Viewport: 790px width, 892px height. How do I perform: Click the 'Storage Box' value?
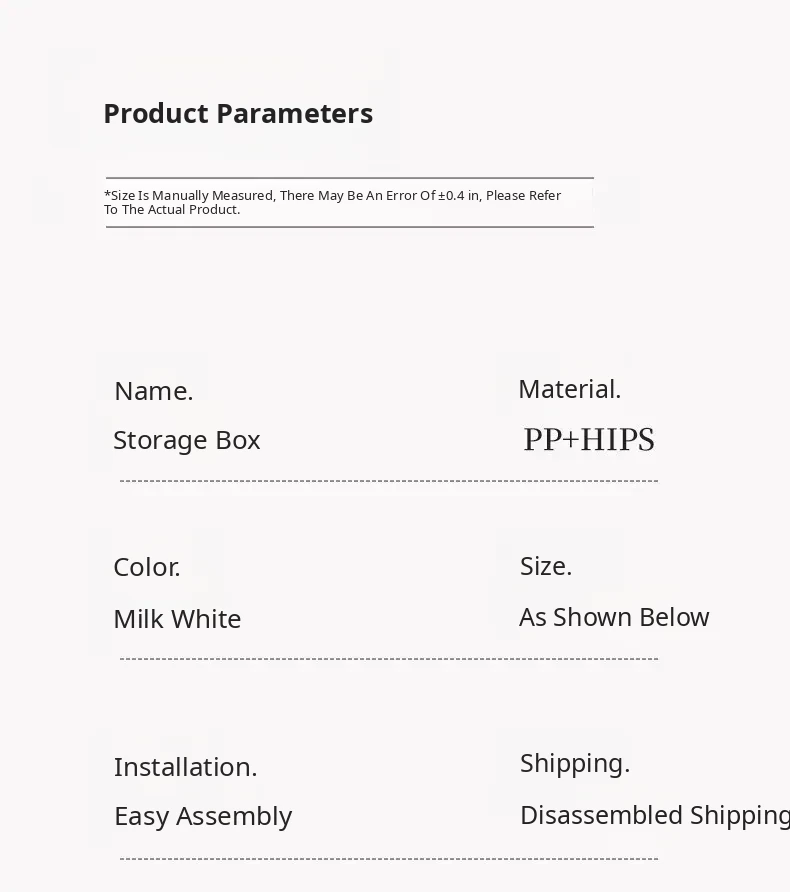click(x=187, y=440)
